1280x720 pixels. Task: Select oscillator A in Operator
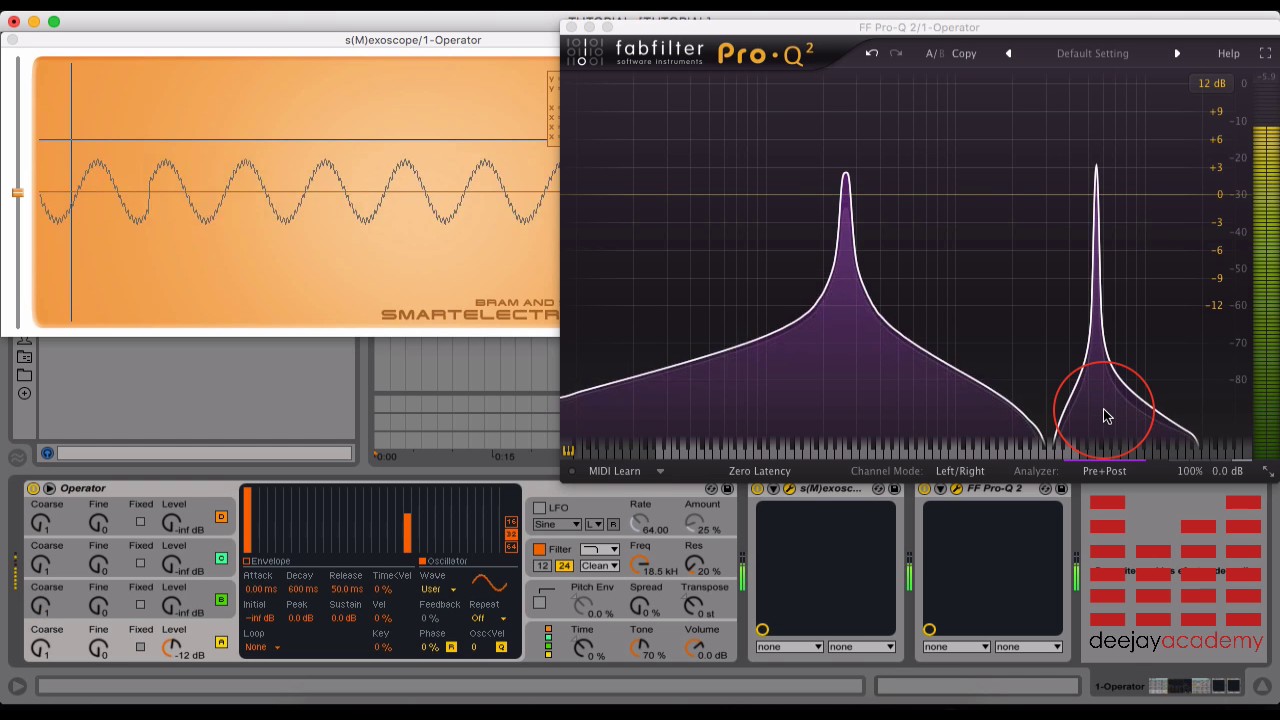(x=221, y=642)
